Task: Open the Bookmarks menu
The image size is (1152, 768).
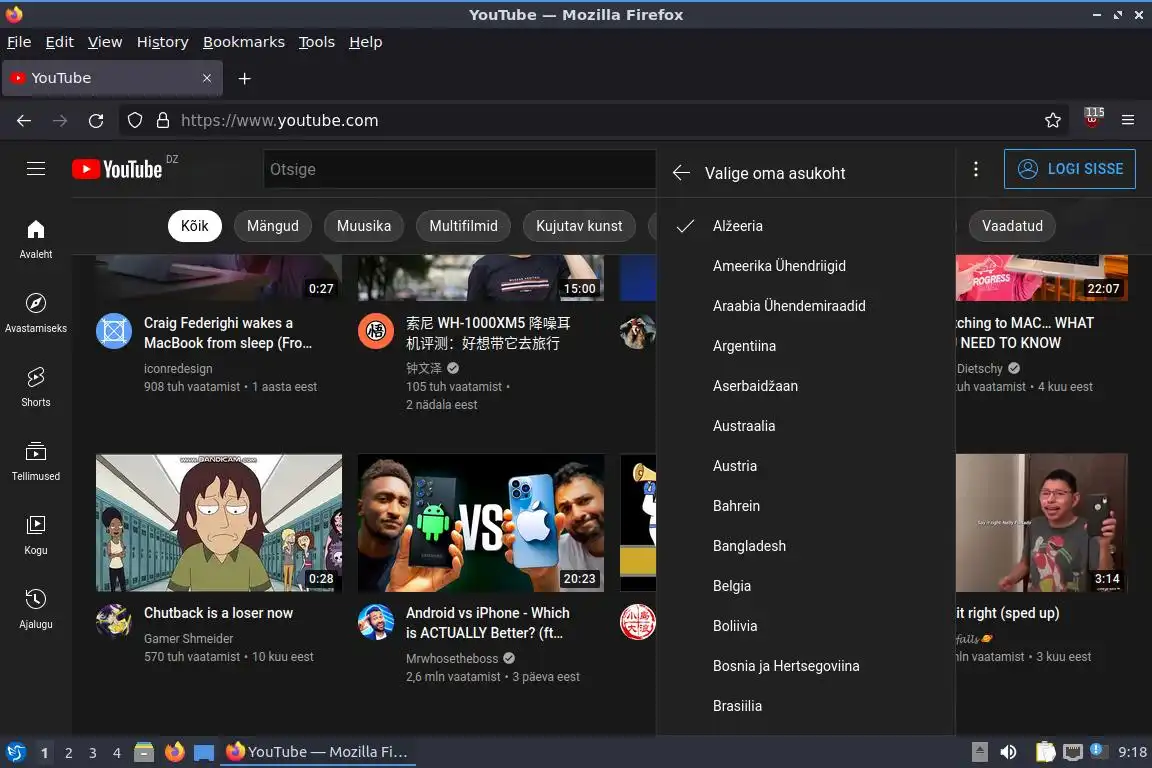Action: click(x=244, y=42)
